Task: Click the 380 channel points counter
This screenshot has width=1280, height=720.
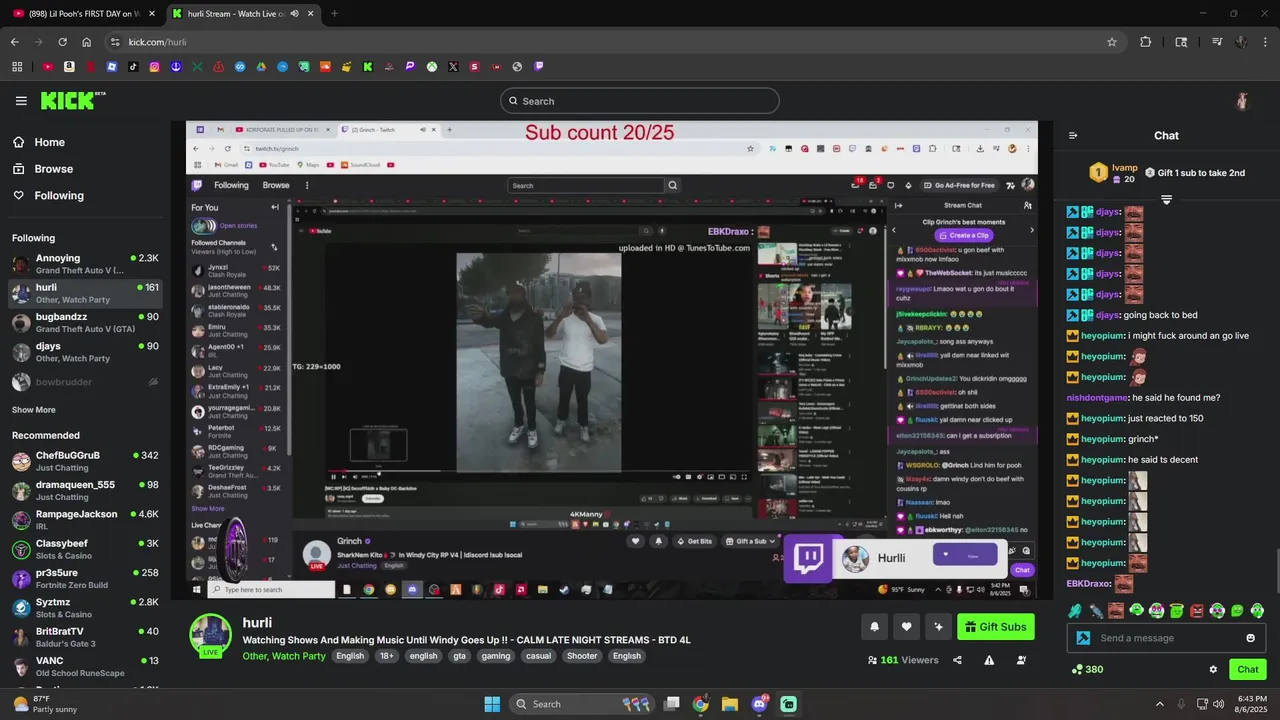Action: 1087,669
